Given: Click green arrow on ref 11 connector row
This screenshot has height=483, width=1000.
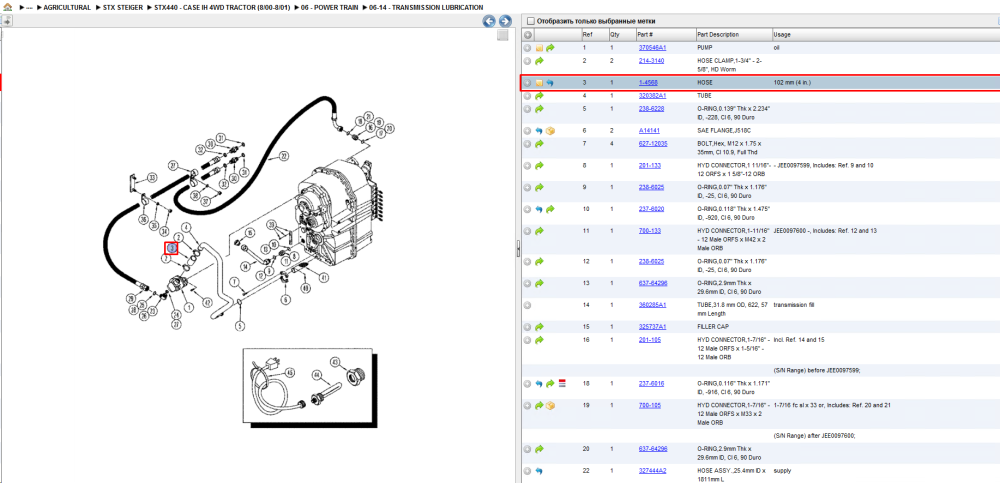Looking at the screenshot, I should pos(539,231).
